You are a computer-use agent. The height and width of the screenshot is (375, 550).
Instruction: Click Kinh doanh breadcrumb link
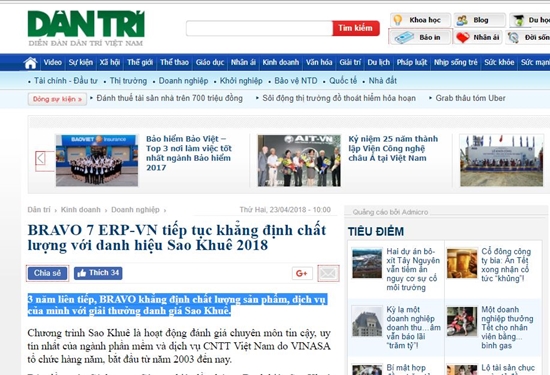[x=81, y=210]
